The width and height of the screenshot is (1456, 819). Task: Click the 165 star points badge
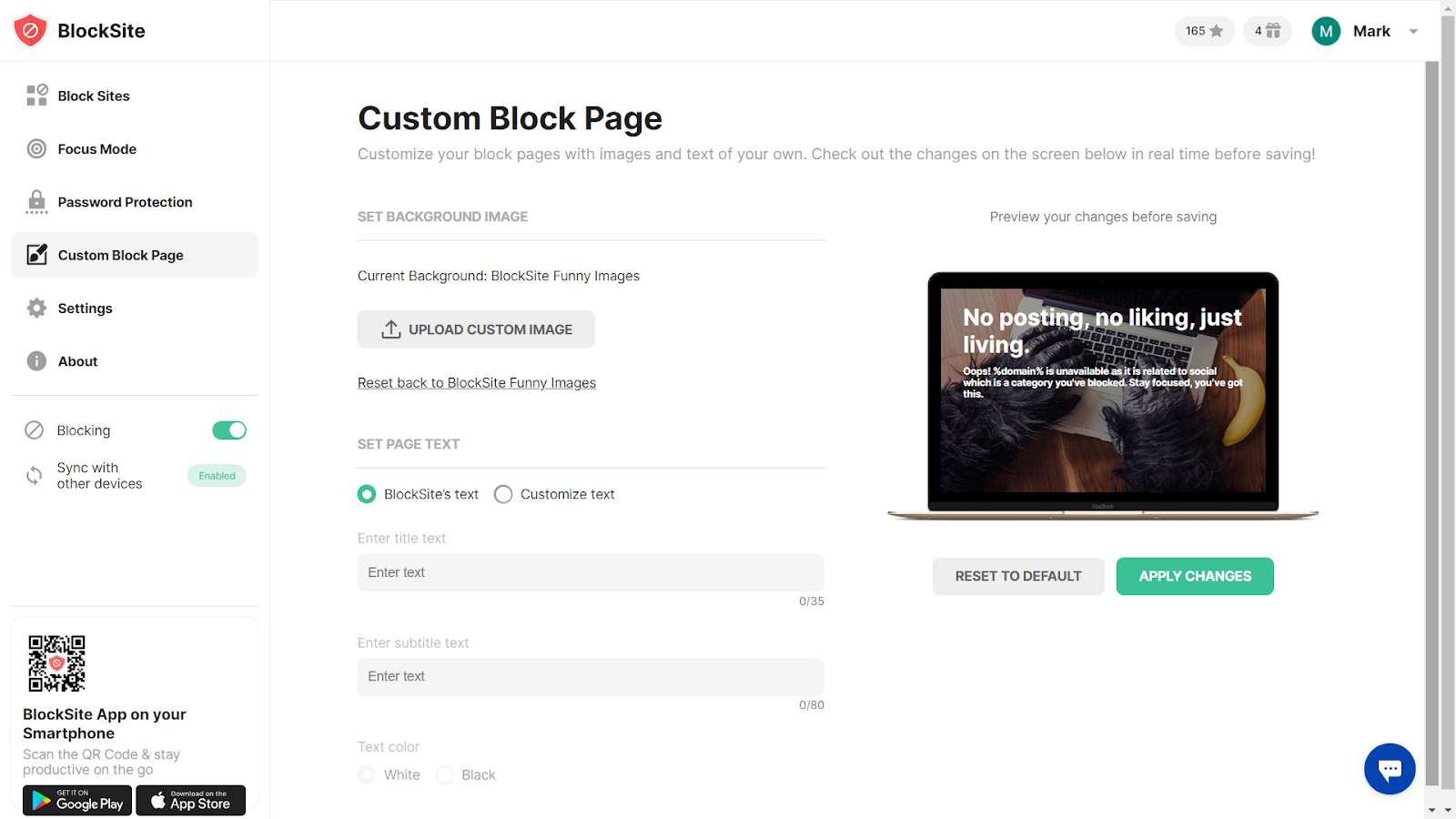[1204, 31]
